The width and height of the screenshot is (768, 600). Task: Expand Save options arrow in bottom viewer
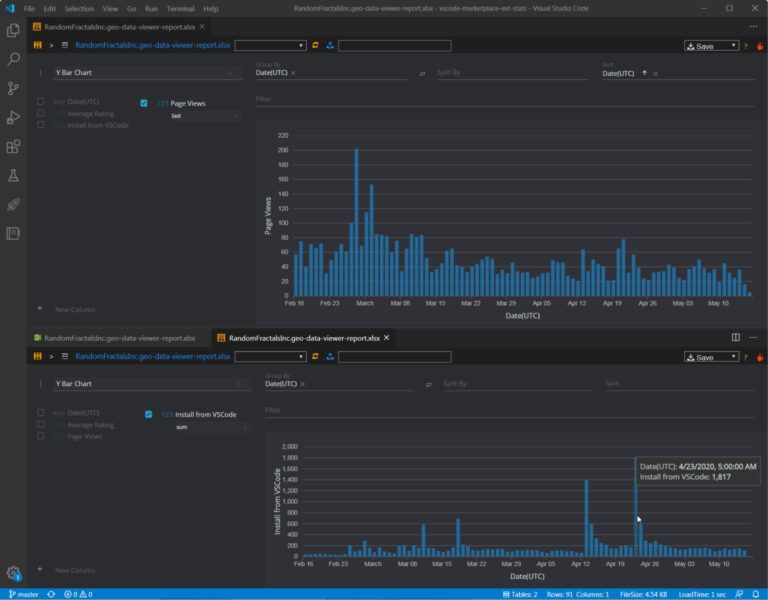point(733,356)
